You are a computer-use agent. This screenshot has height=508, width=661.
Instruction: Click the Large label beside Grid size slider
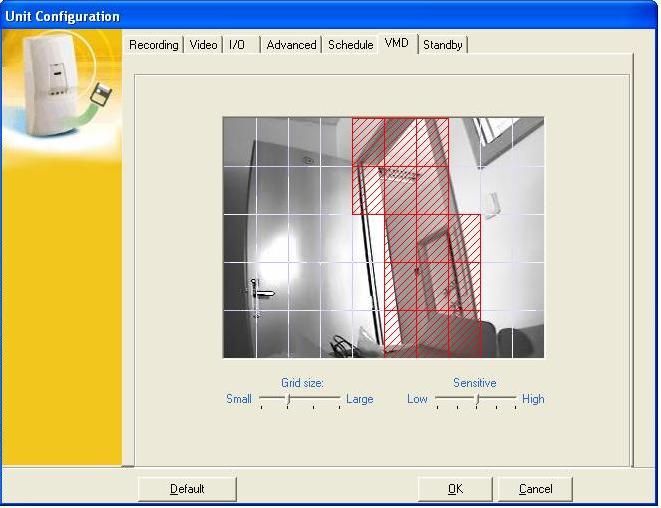pos(359,399)
